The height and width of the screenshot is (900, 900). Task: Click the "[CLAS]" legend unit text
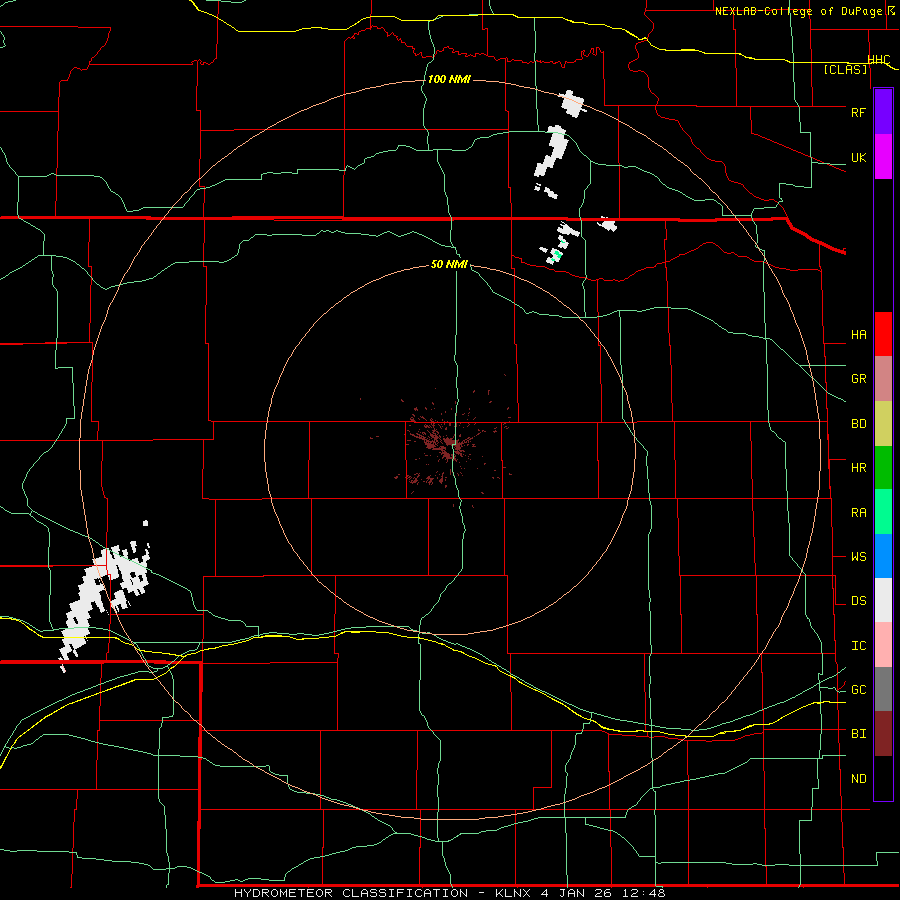click(x=845, y=70)
